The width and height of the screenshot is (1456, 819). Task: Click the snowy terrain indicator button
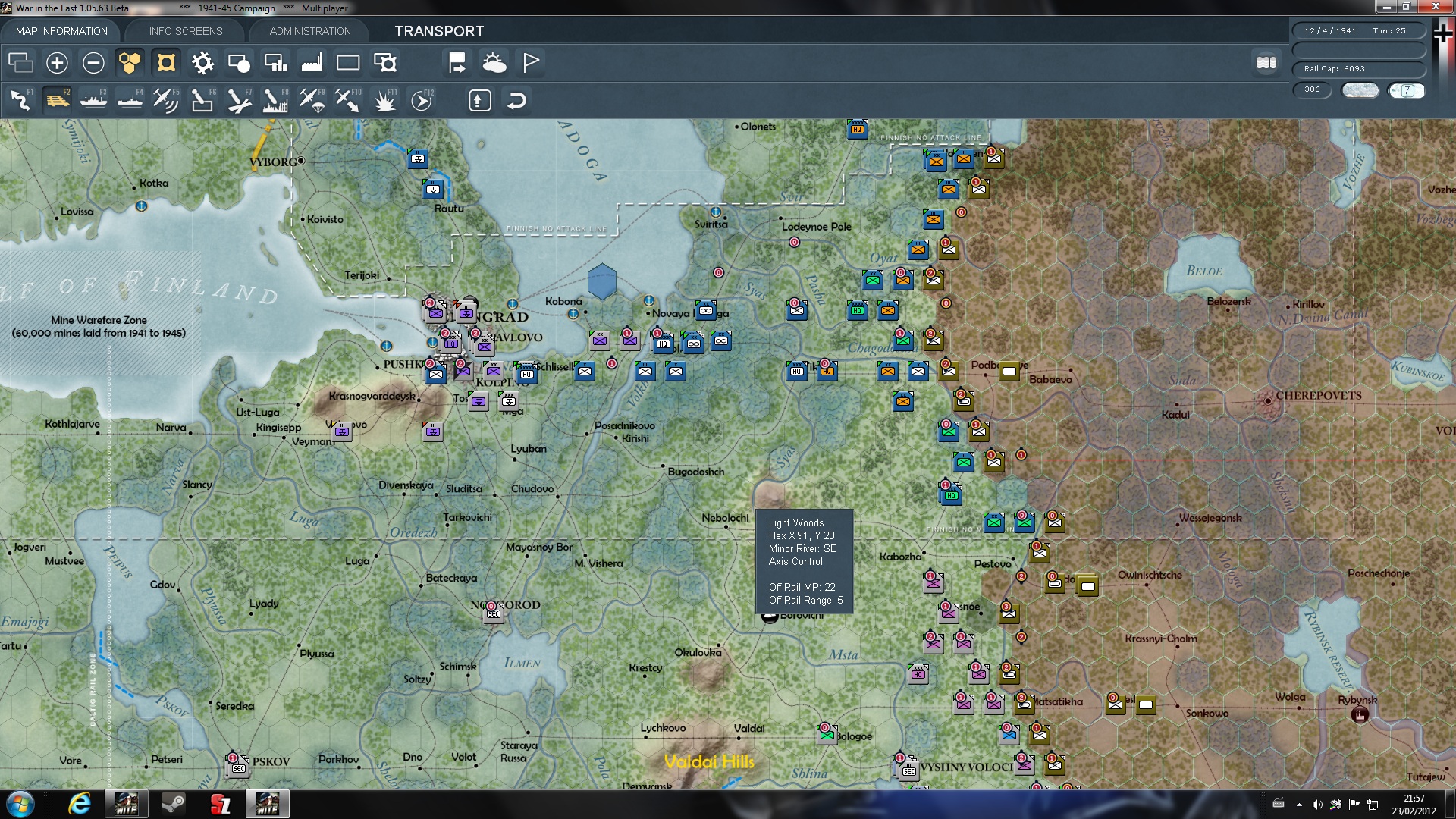[x=1360, y=90]
